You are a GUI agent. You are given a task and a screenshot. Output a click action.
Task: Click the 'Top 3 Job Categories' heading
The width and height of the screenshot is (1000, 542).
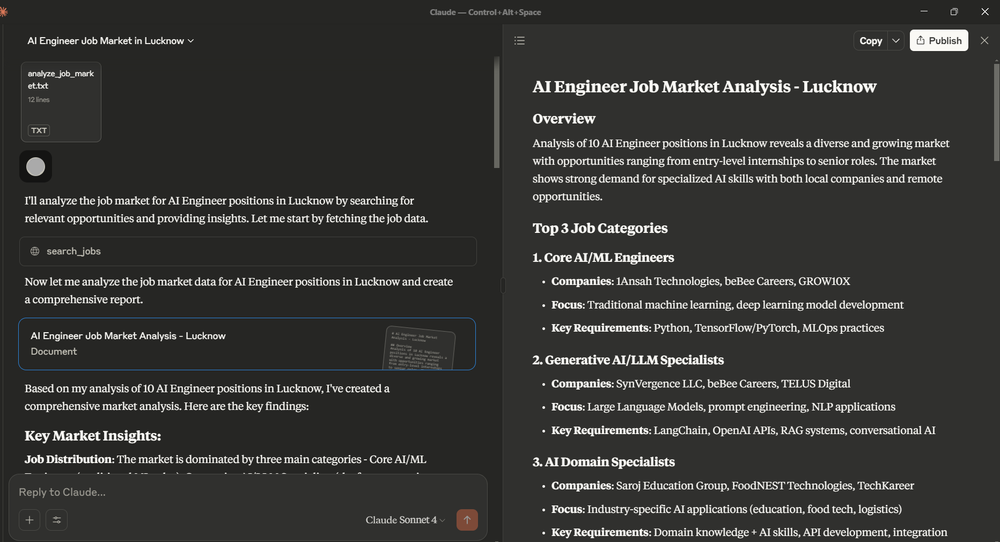[600, 228]
